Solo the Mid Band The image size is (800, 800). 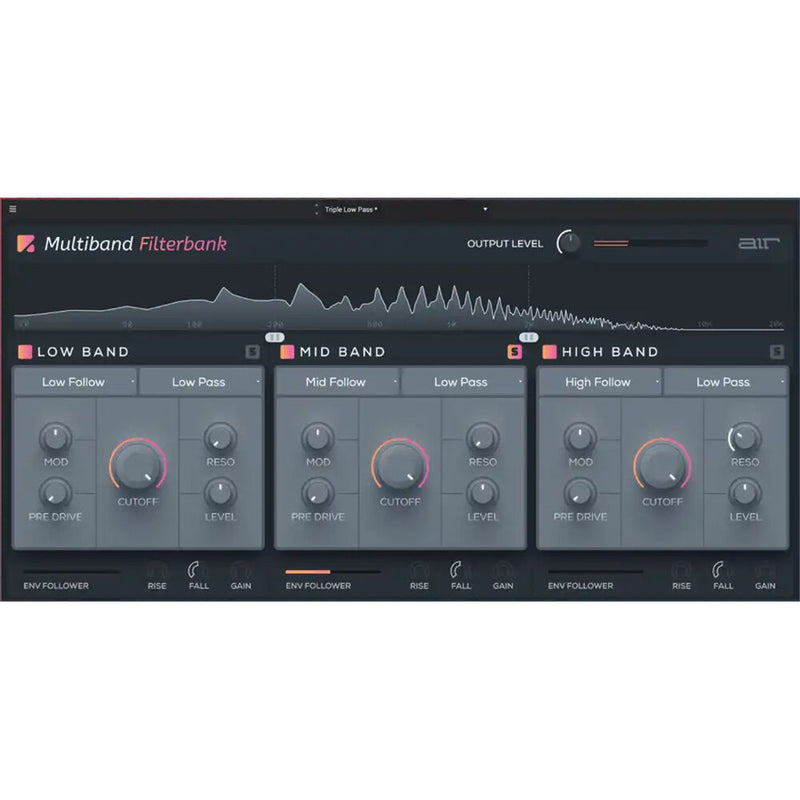[x=515, y=352]
